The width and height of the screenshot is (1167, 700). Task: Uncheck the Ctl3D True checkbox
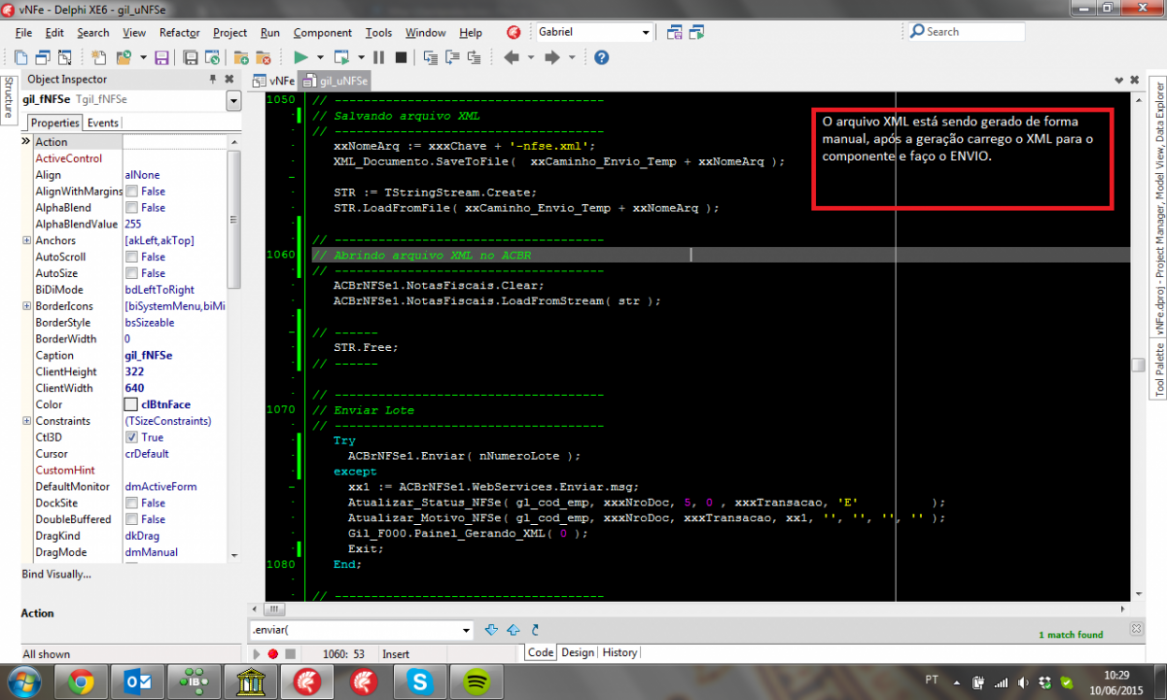tap(132, 437)
